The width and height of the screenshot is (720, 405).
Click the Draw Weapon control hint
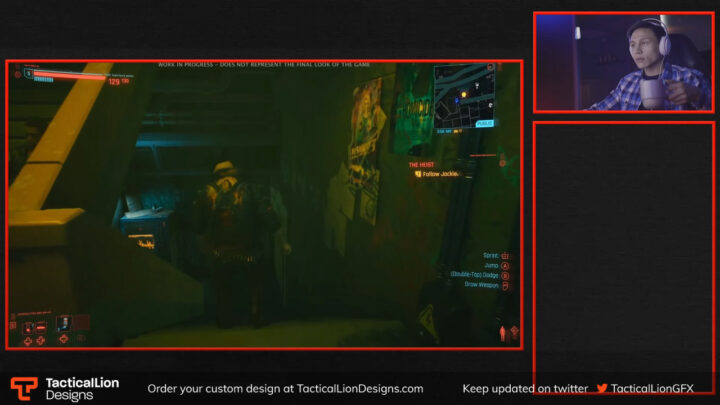point(486,285)
